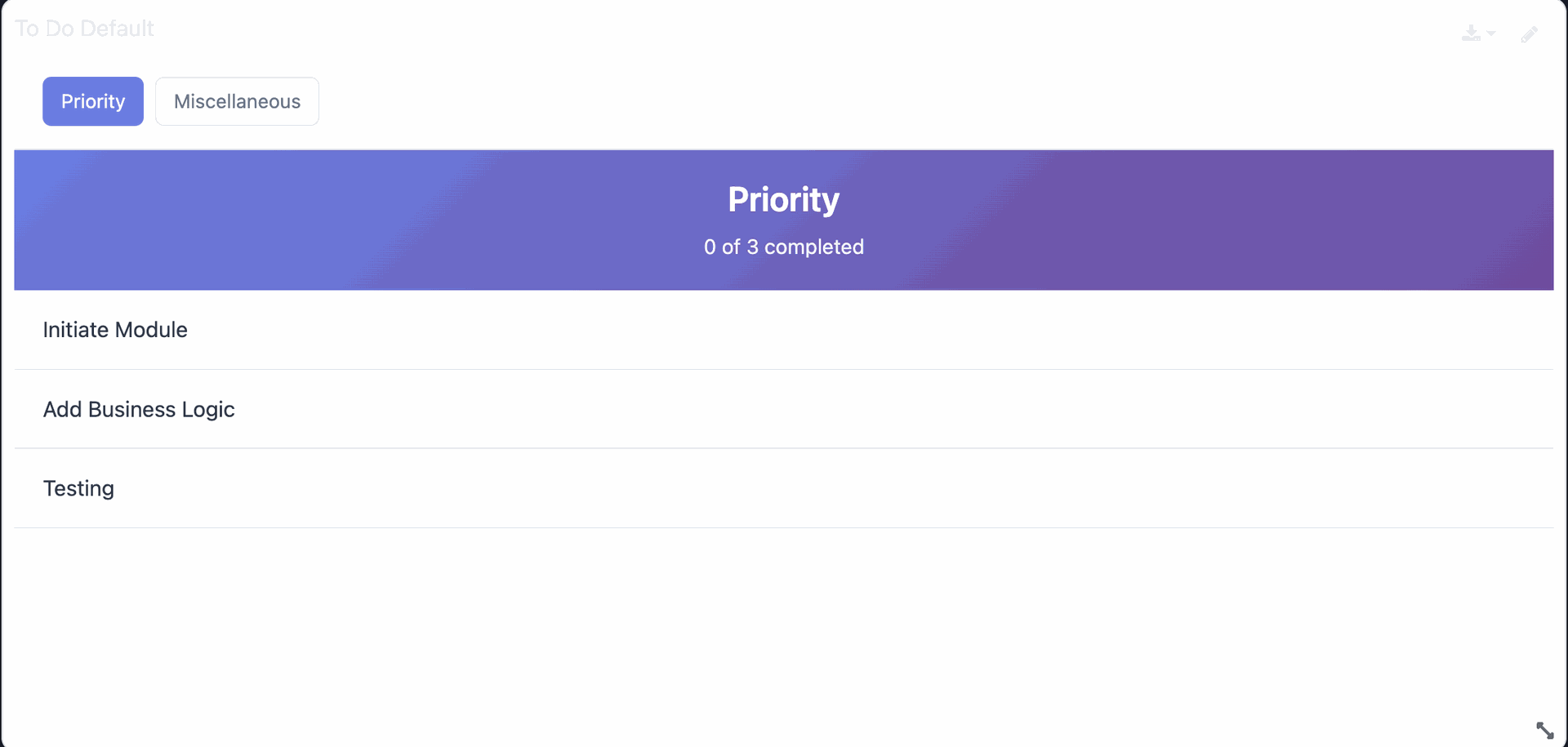The height and width of the screenshot is (747, 1568).
Task: Click the word 'completed' in the banner
Action: 813,247
